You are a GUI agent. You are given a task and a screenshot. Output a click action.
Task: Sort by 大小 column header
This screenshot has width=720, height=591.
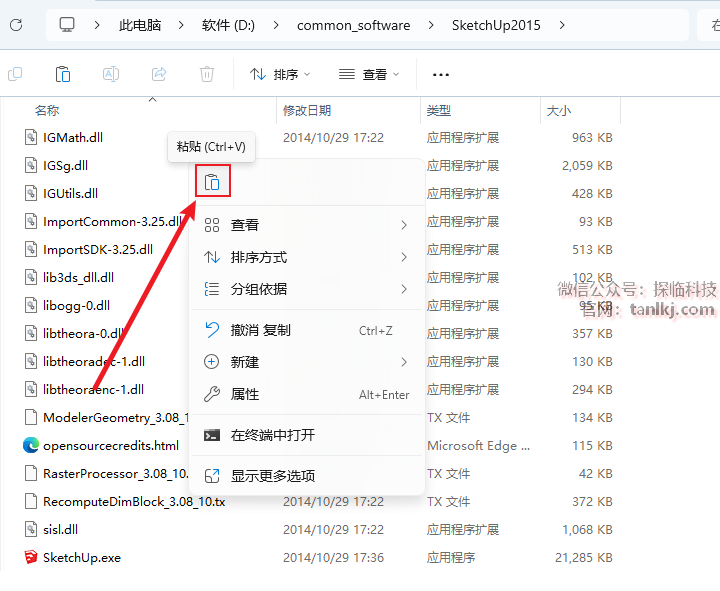(559, 111)
